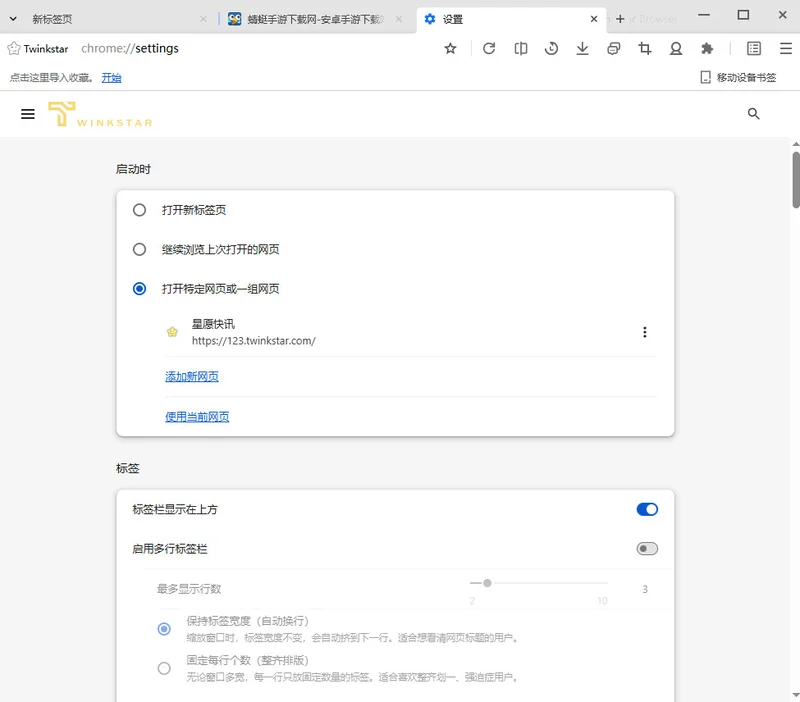Switch to 蜻蜓手游下载网 tab
The width and height of the screenshot is (800, 702).
pos(314,19)
